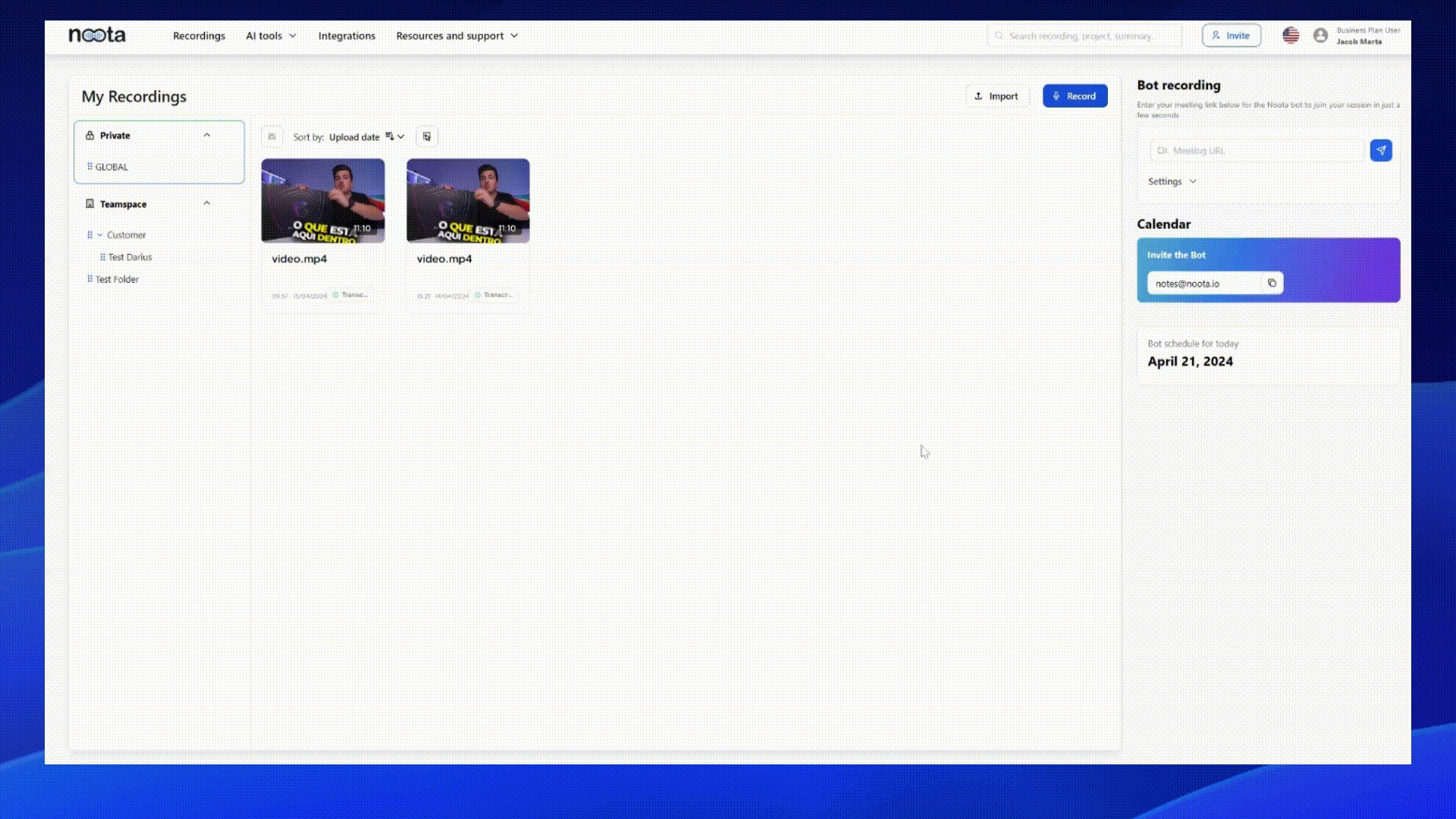Open the AI tools dropdown menu
1456x819 pixels.
(271, 36)
